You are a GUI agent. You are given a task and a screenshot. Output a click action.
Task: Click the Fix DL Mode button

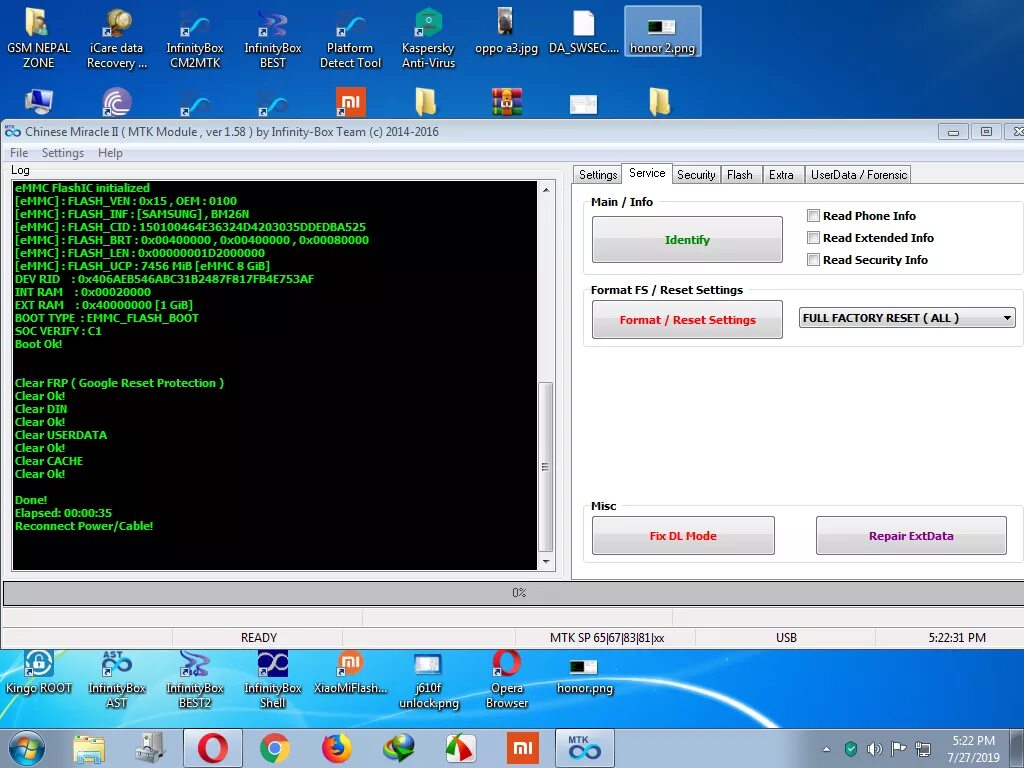point(683,536)
